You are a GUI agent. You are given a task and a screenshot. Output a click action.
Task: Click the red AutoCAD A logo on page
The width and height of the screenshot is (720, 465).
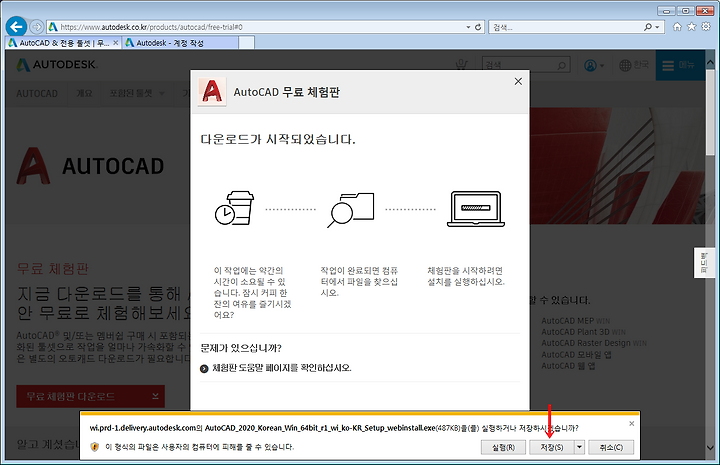click(33, 166)
